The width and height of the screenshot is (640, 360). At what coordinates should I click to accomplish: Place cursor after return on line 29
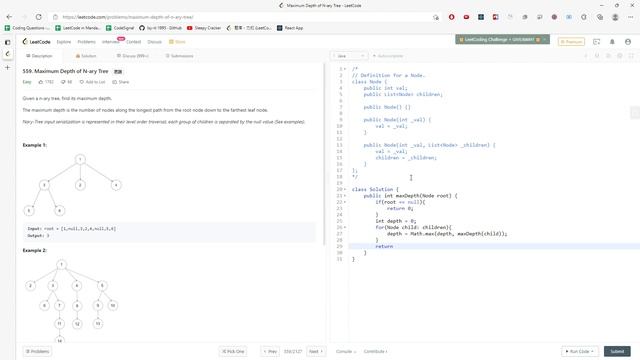click(x=394, y=247)
